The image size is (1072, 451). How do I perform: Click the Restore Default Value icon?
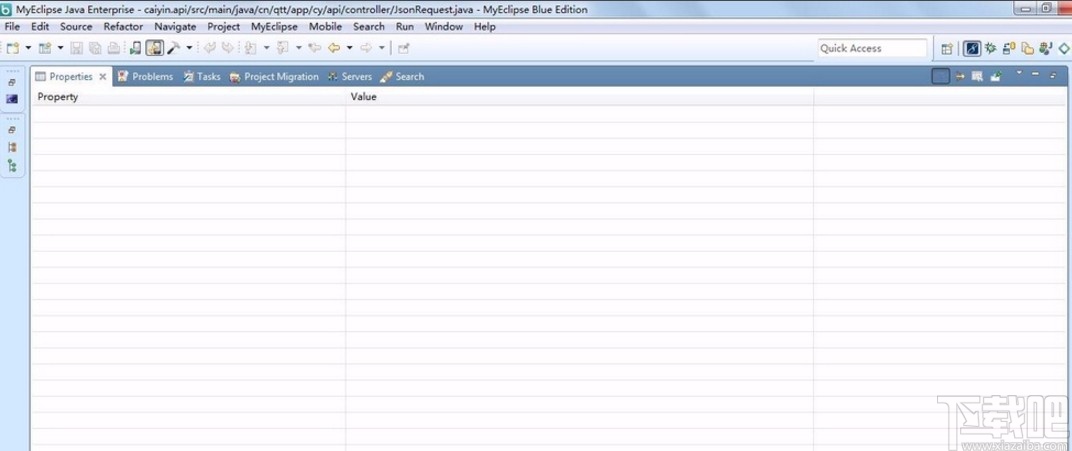[x=977, y=76]
